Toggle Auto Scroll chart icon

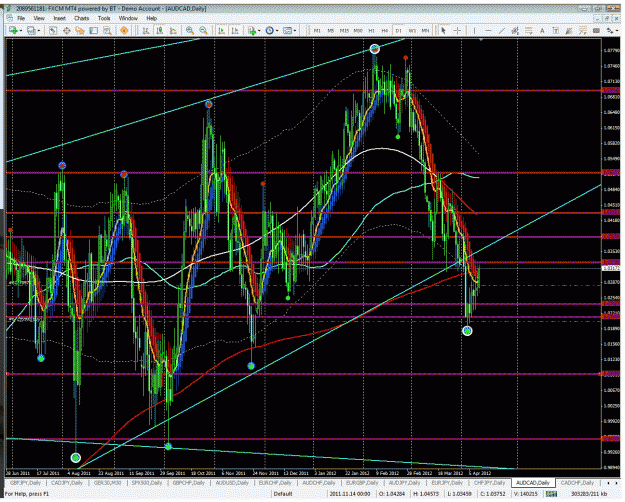click(222, 31)
